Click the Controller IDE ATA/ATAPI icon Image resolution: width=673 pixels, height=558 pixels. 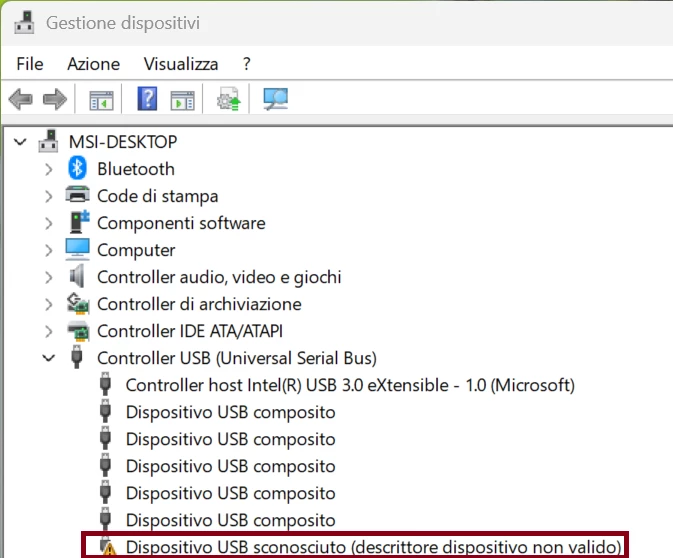pyautogui.click(x=79, y=331)
